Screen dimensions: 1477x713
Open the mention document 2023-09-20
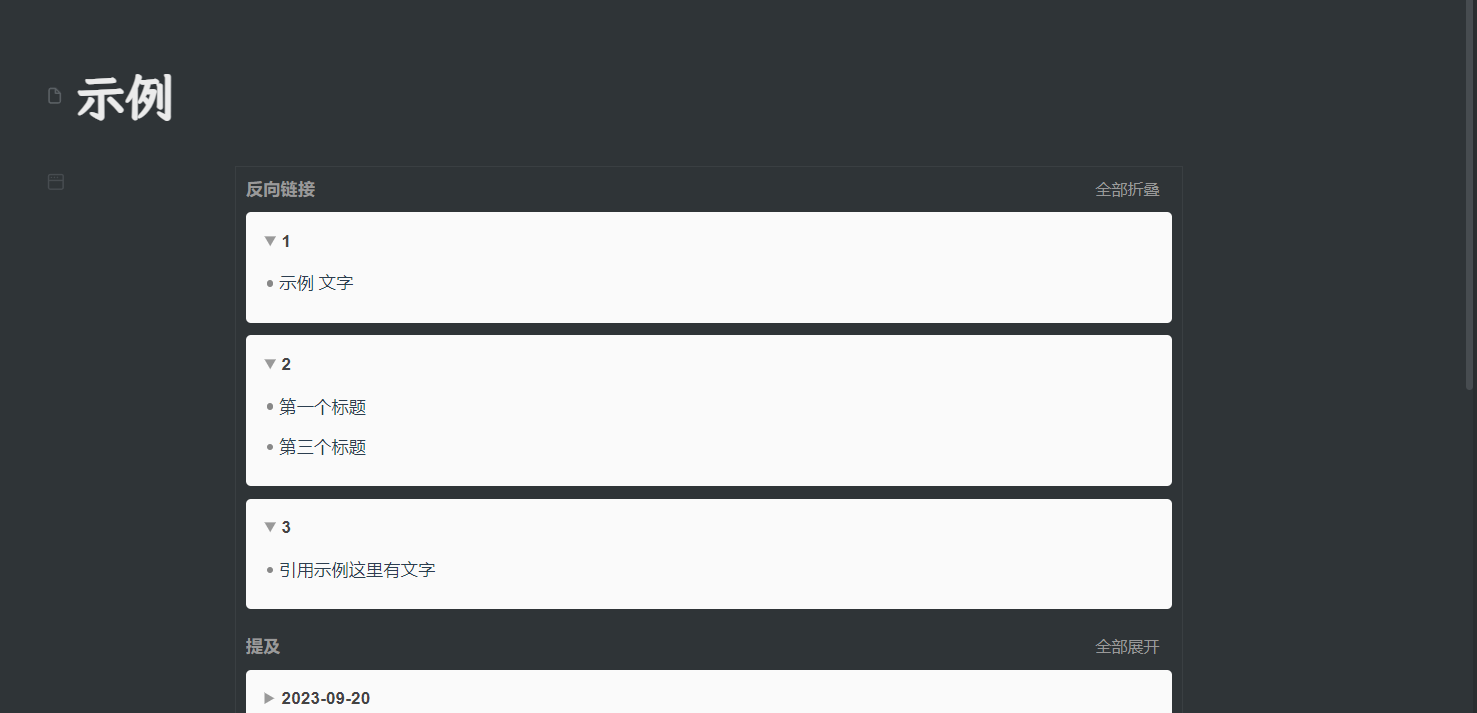(x=326, y=698)
